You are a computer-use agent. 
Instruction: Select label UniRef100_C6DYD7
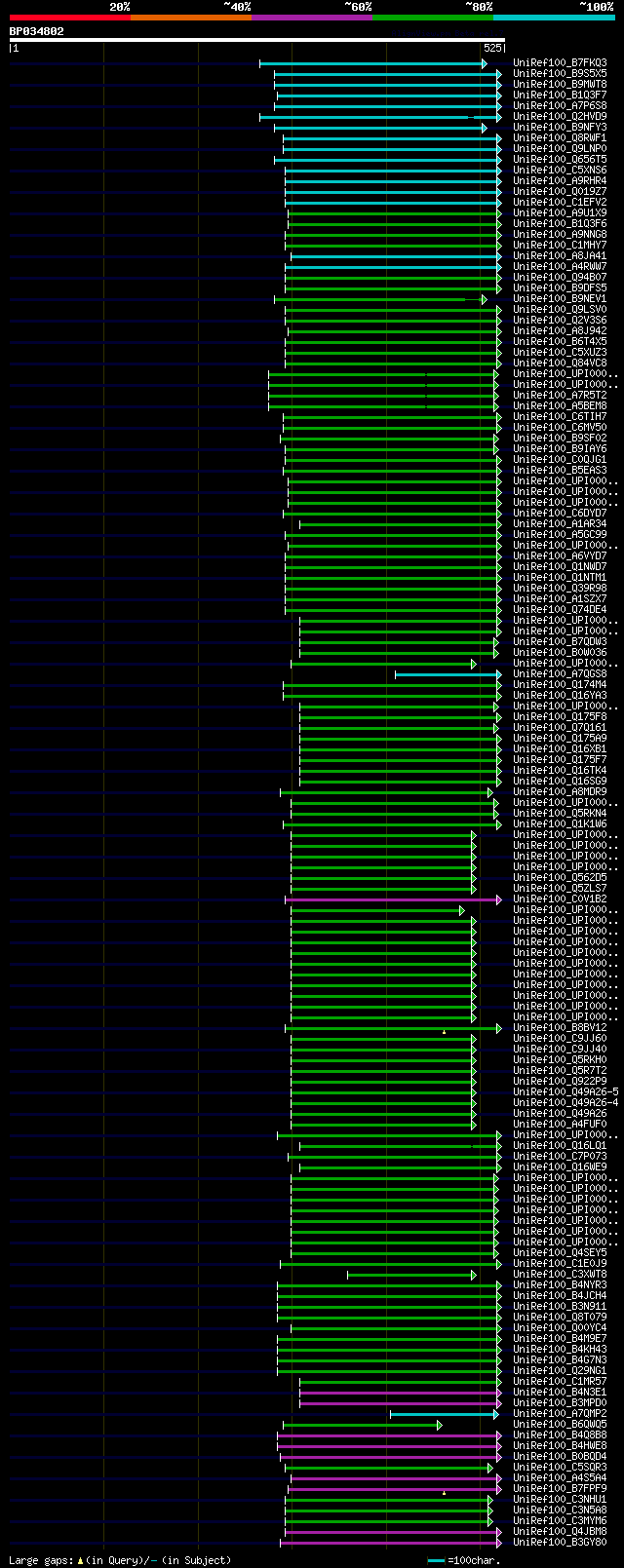560,514
